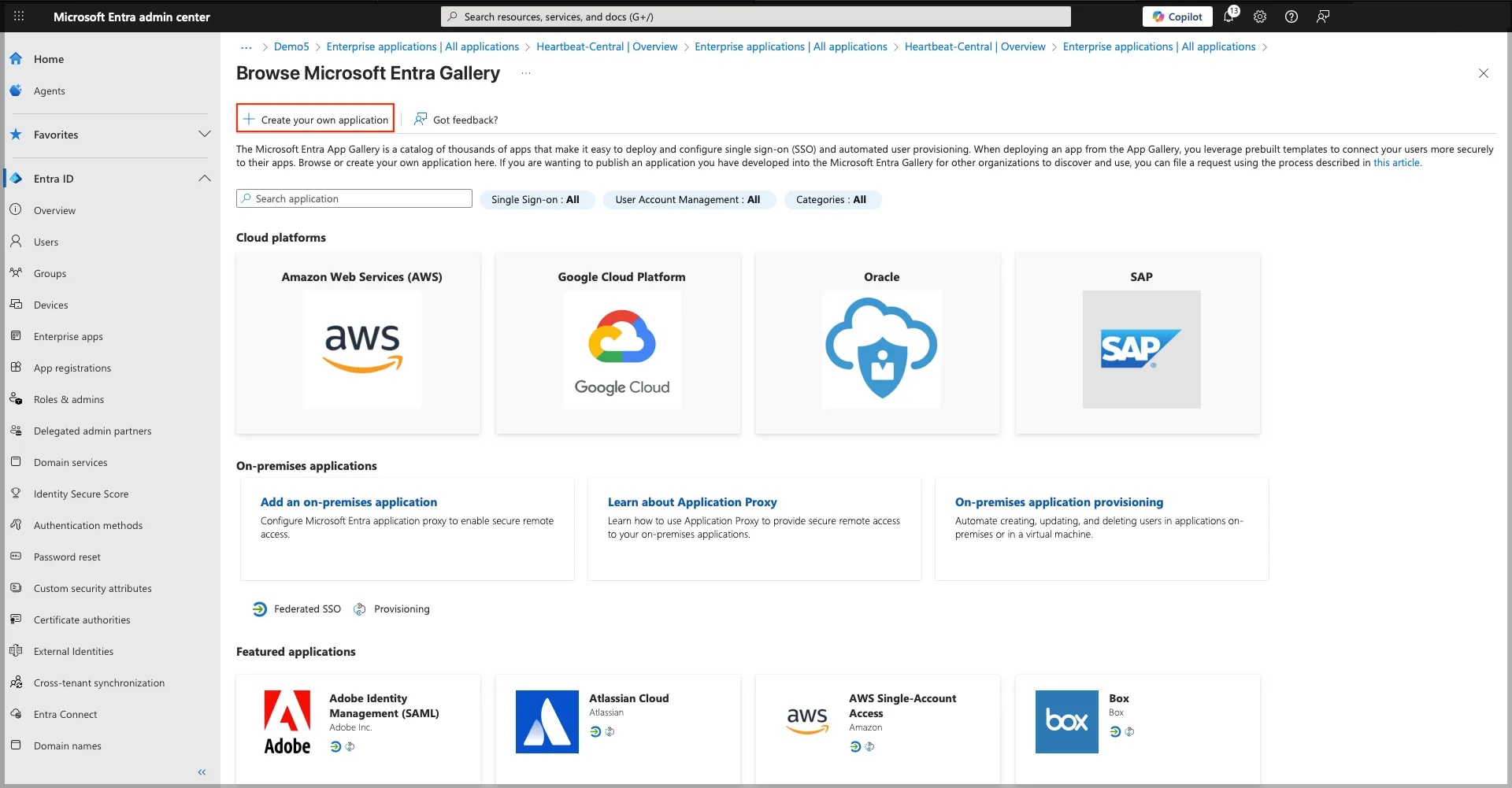The height and width of the screenshot is (788, 1512).
Task: Open the Categories filter
Action: [x=831, y=200]
